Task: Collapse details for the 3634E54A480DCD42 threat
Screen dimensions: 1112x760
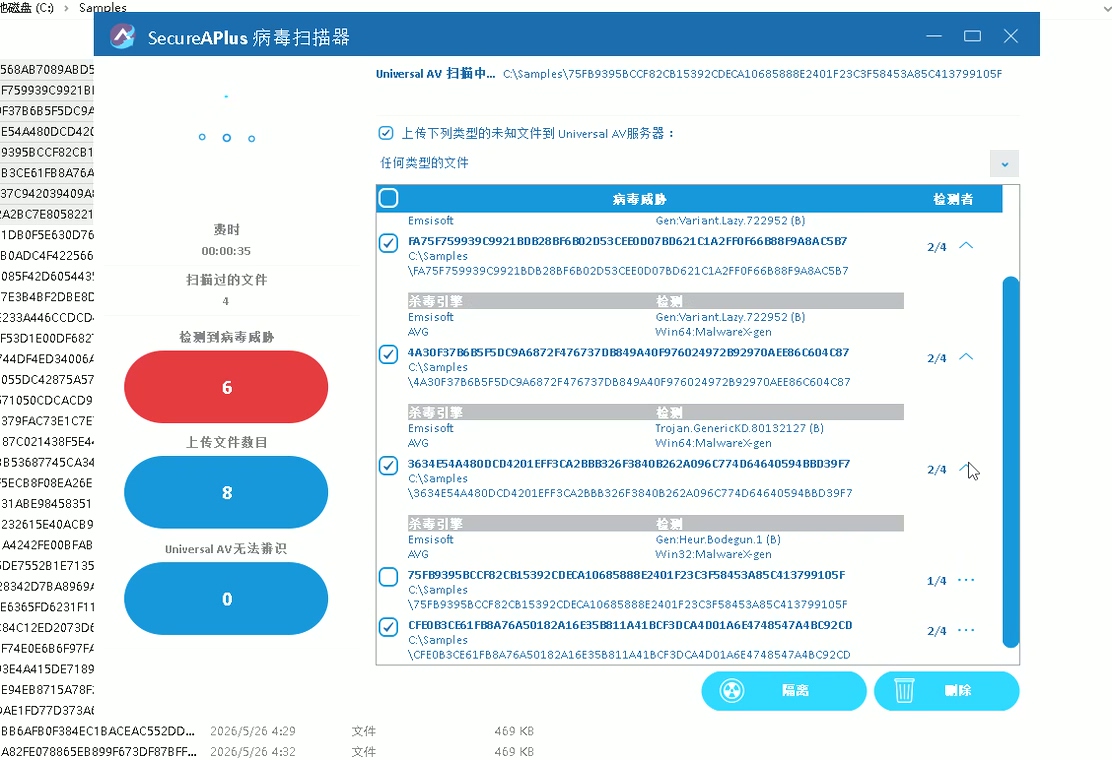Action: [x=966, y=468]
